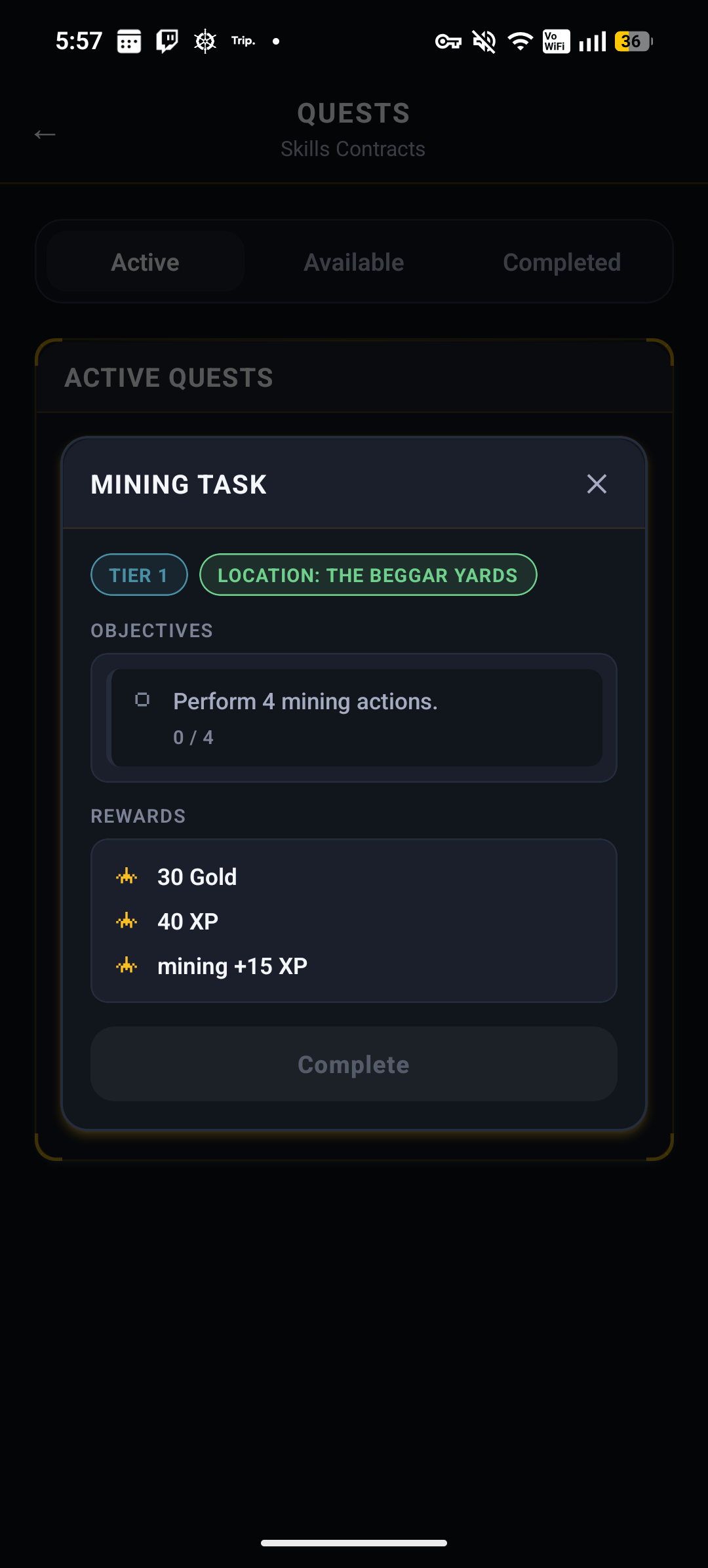Click the mining +15 XP reward icon

[127, 966]
